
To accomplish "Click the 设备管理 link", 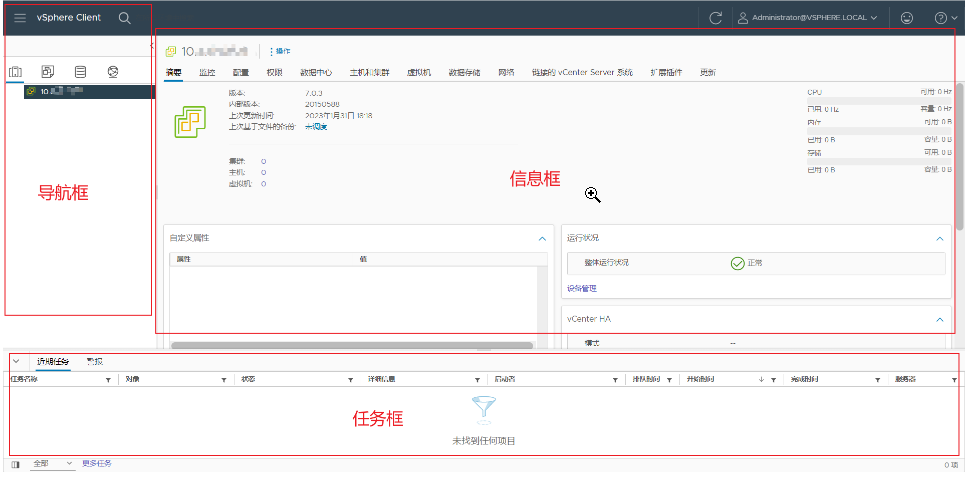I will click(x=582, y=289).
